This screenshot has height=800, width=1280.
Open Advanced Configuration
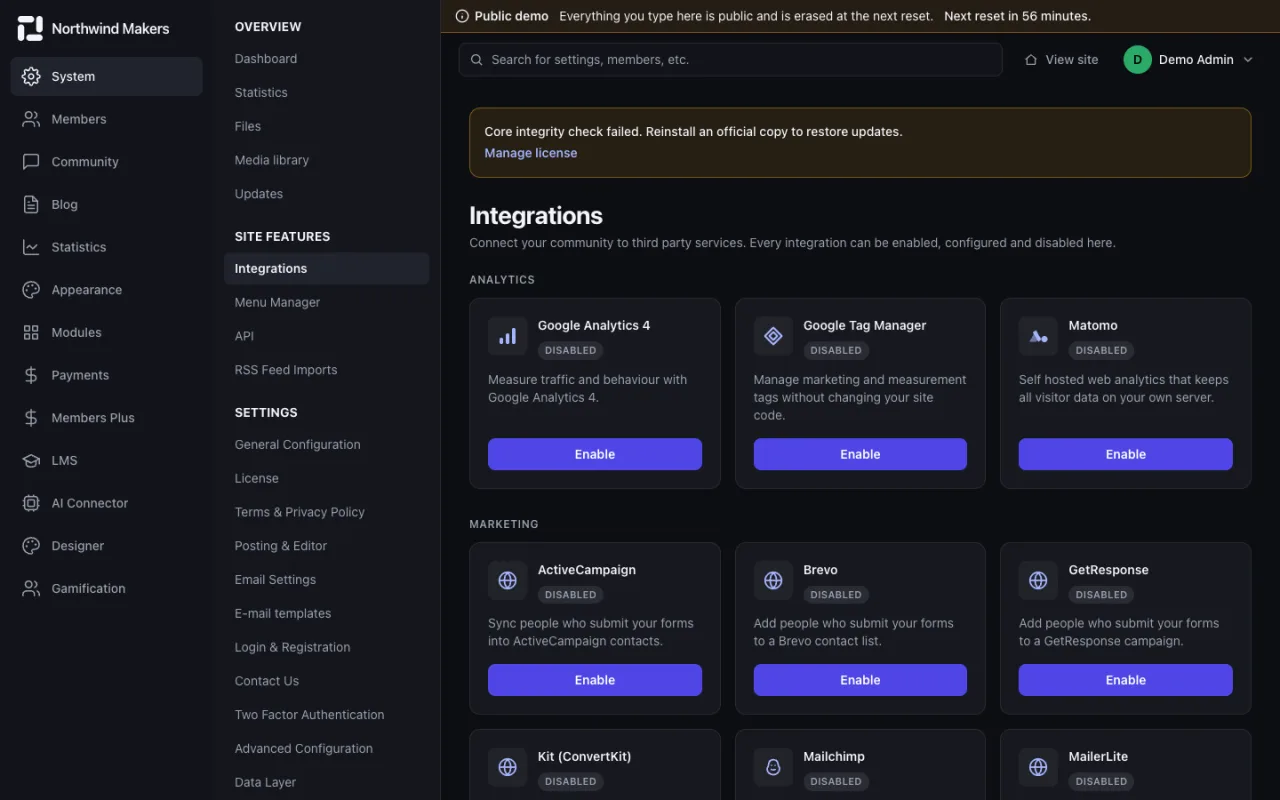(x=304, y=749)
